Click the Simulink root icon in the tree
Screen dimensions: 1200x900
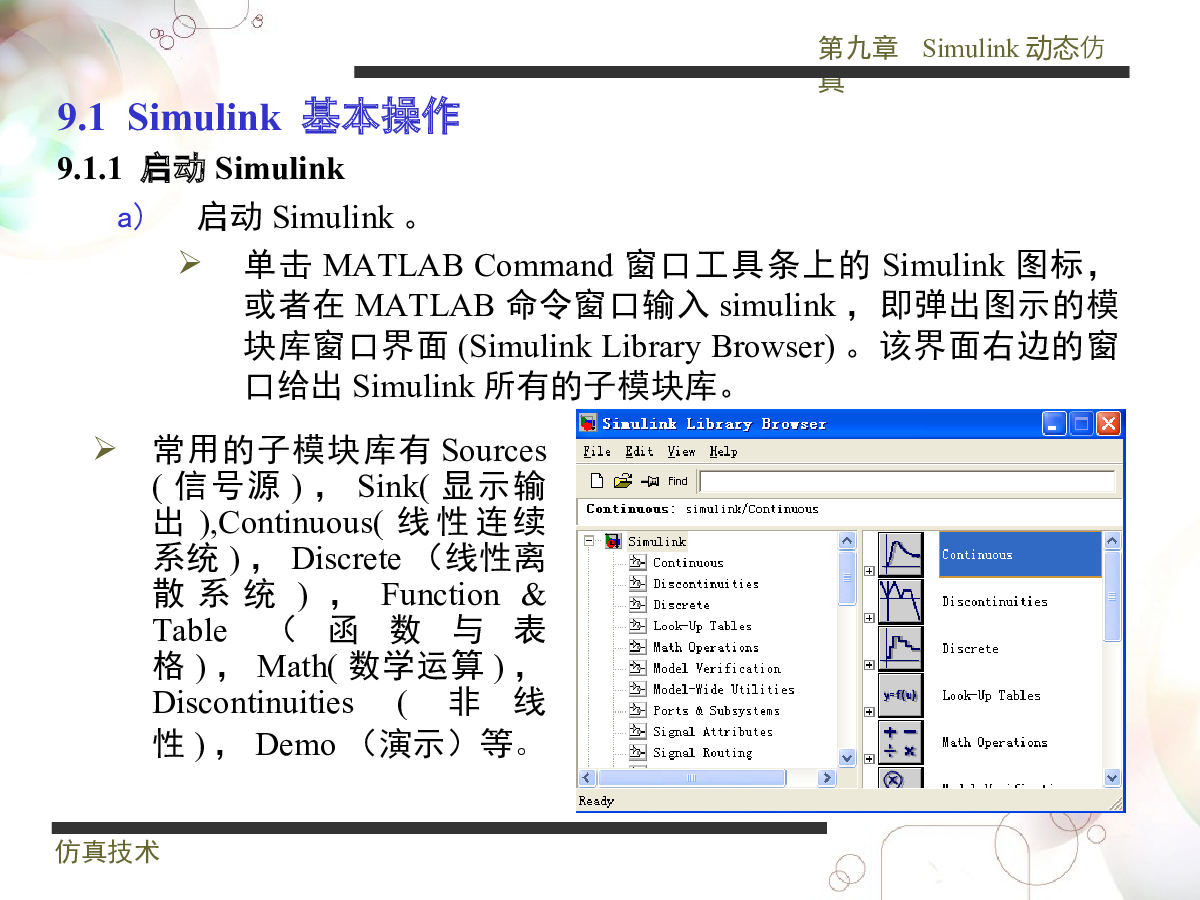[613, 542]
